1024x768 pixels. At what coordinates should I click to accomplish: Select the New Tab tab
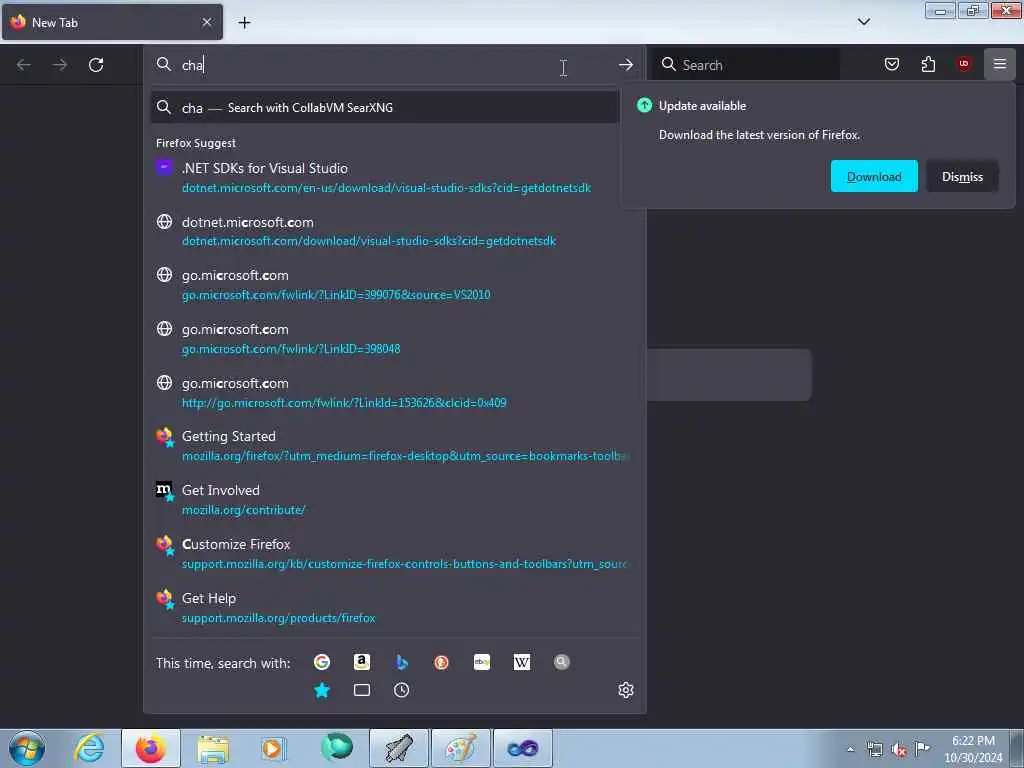112,22
